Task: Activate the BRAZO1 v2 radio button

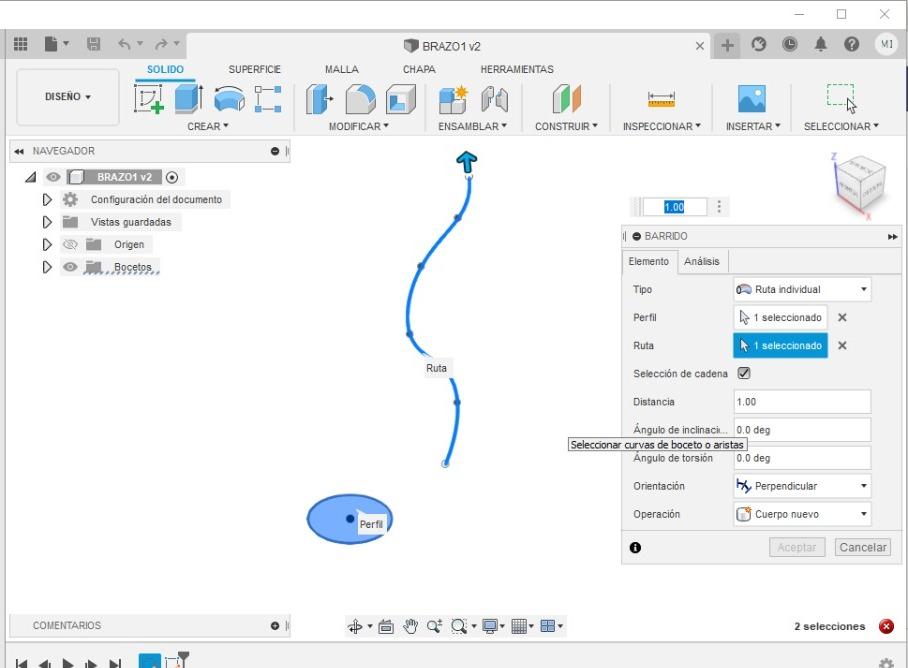Action: click(x=172, y=177)
